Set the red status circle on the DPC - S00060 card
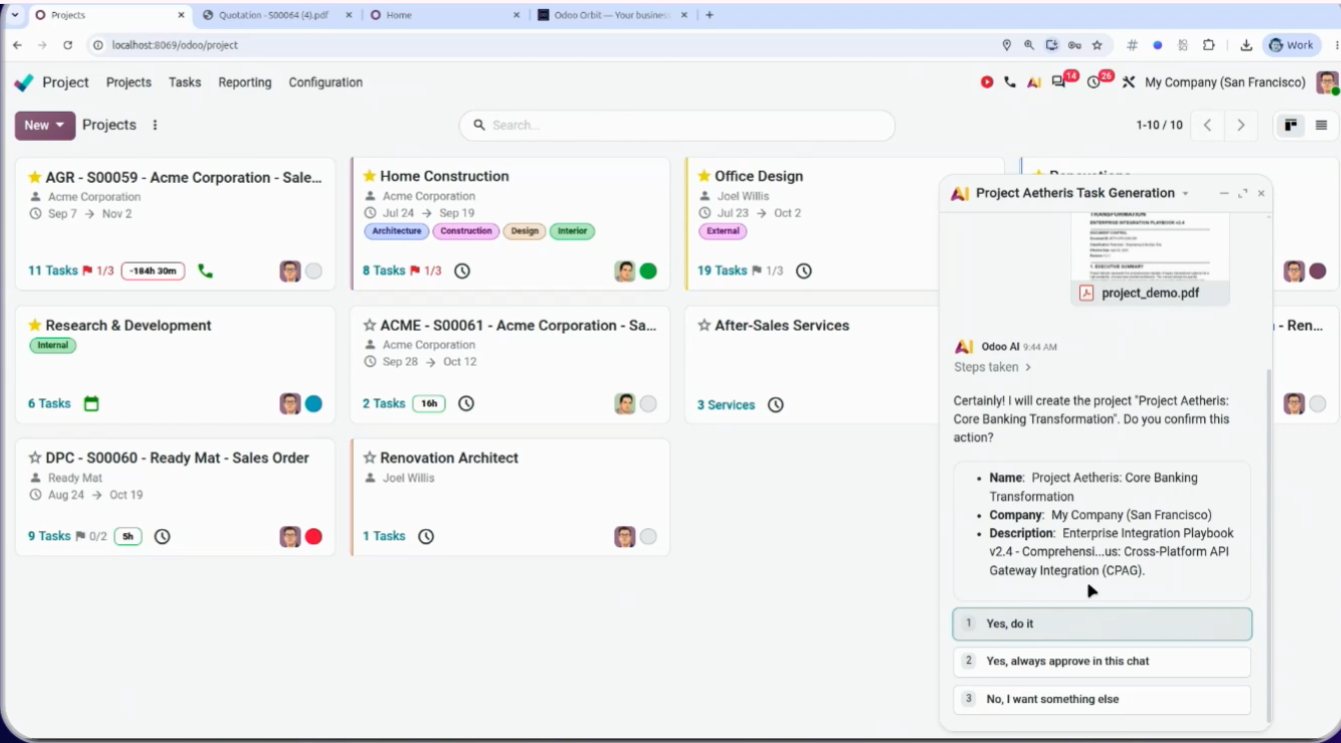The width and height of the screenshot is (1341, 743). coord(314,536)
